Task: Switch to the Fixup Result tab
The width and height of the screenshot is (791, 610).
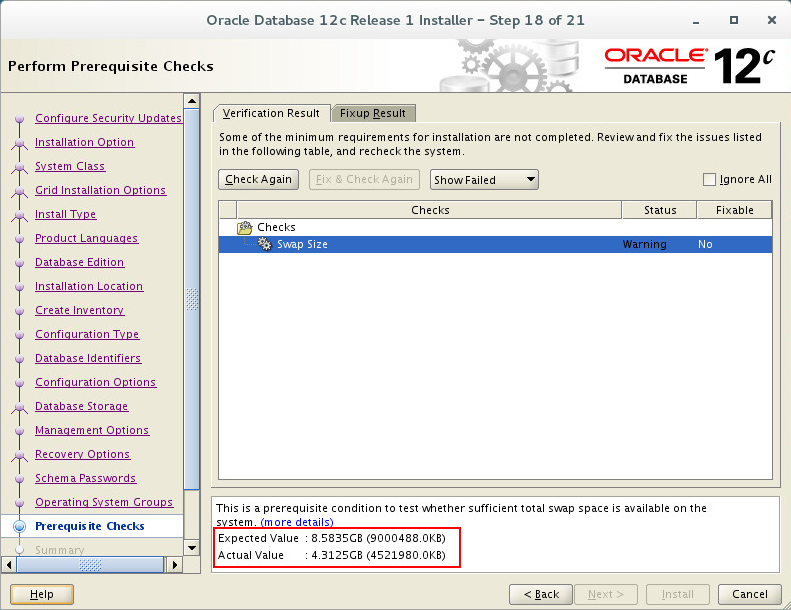Action: pos(373,113)
